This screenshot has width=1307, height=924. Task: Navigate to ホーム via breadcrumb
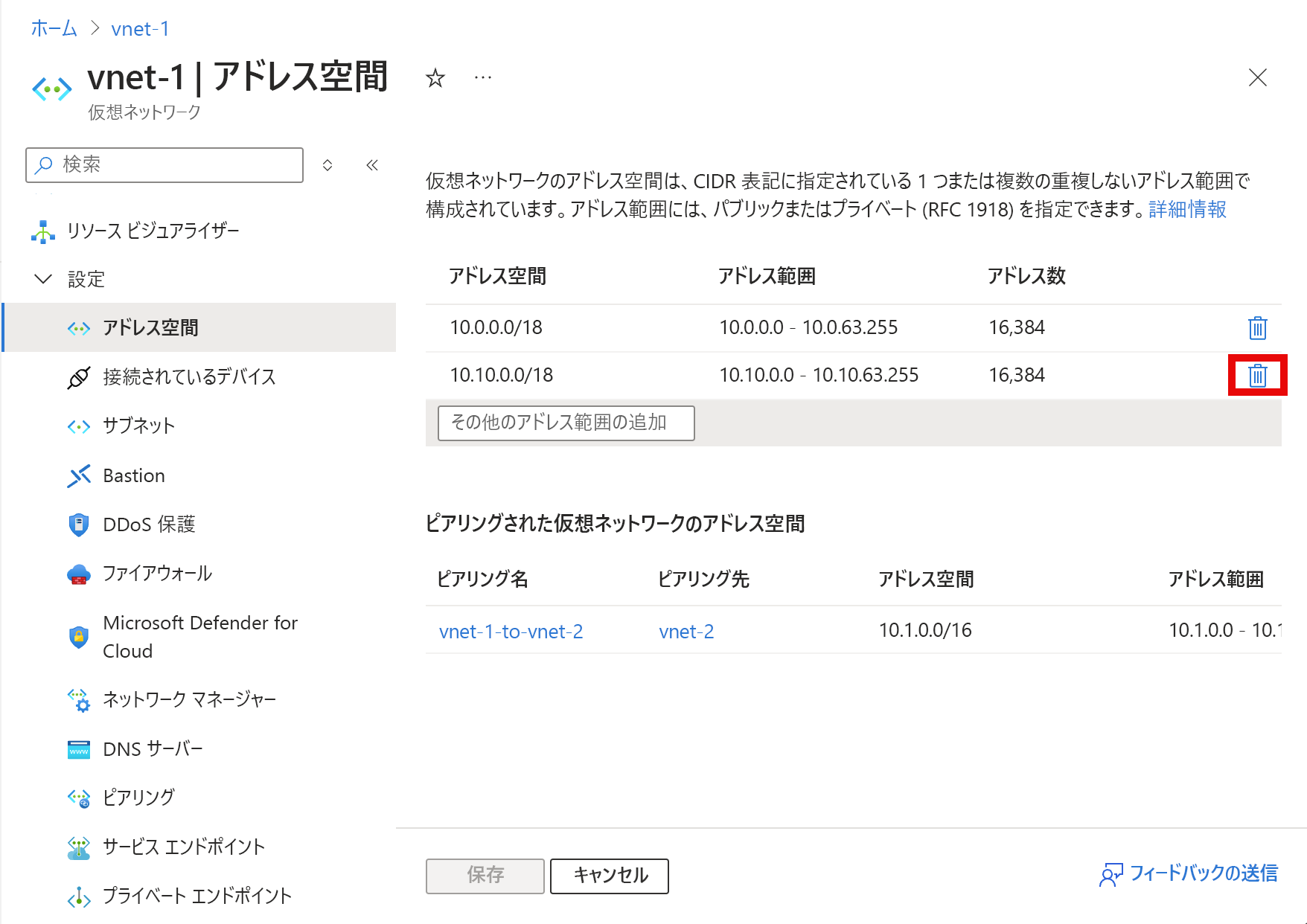53,28
